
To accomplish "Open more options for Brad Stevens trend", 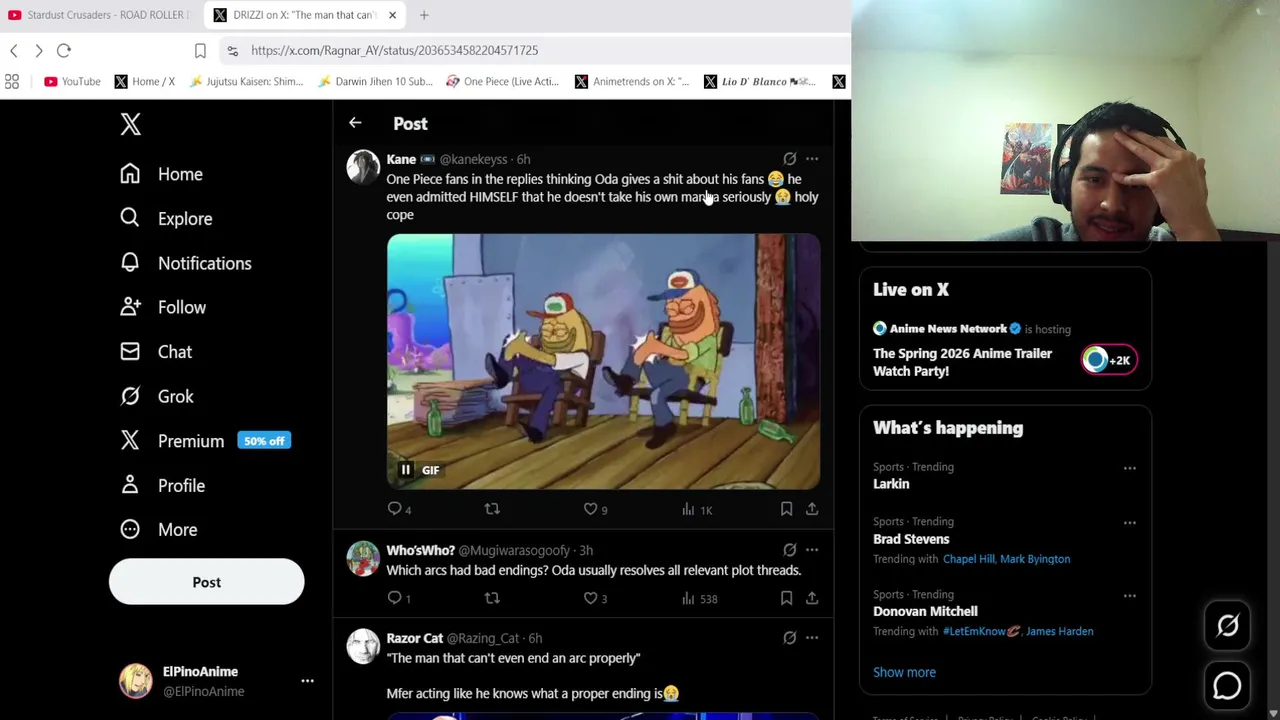I will pos(1129,522).
